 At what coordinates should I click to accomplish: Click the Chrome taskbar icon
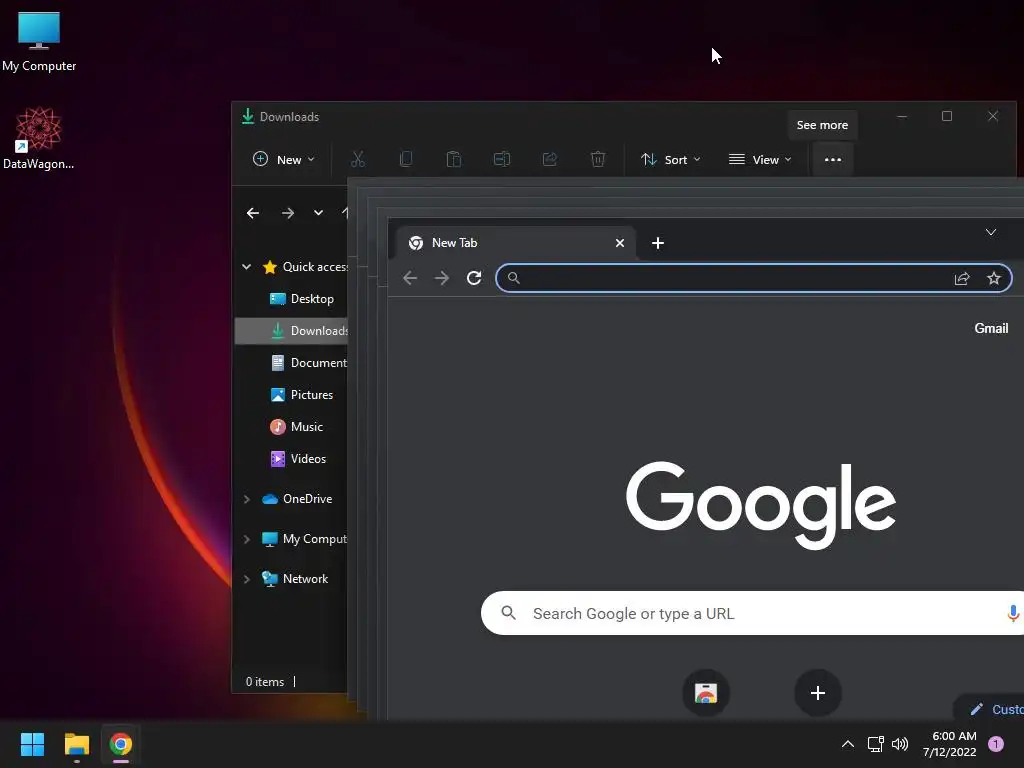(121, 744)
